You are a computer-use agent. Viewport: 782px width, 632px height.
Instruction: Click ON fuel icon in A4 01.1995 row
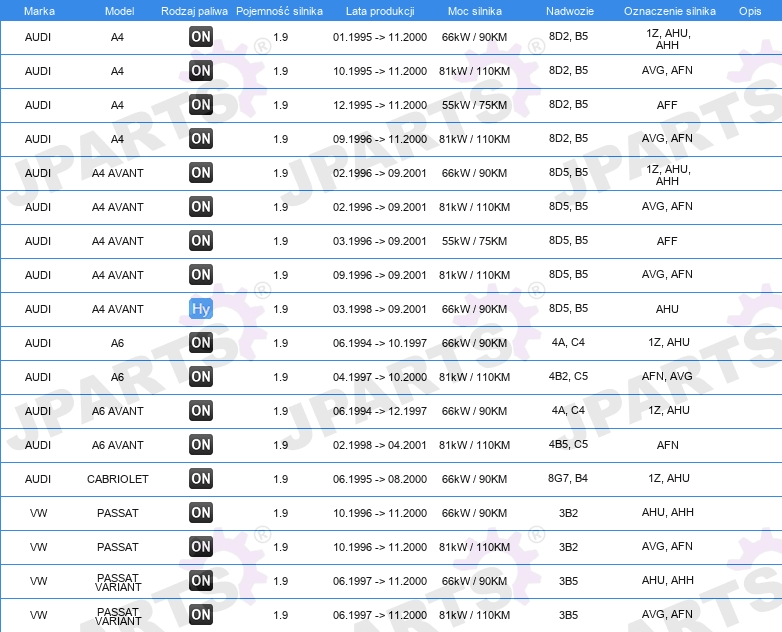point(201,36)
